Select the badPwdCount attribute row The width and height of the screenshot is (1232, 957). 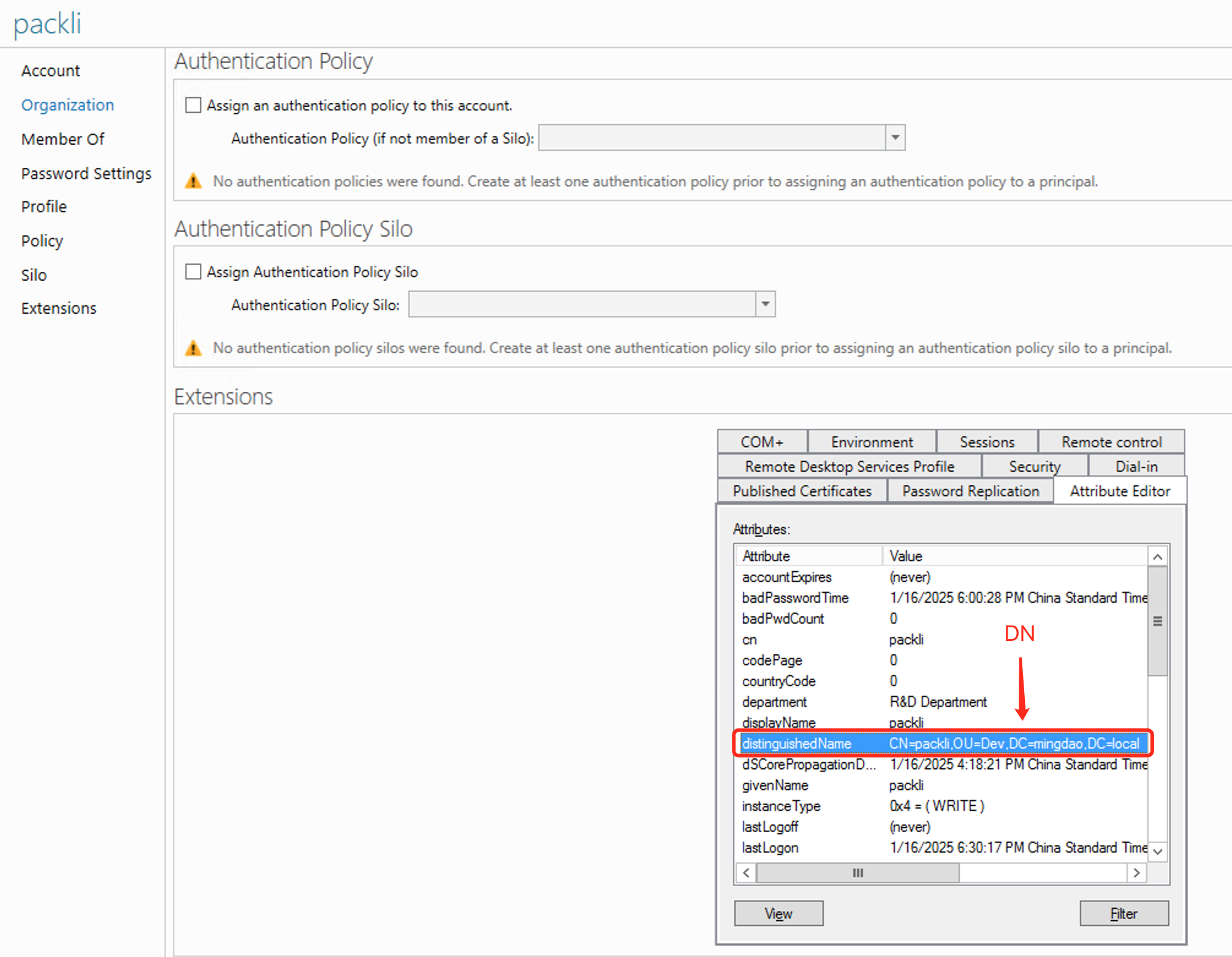coord(942,619)
